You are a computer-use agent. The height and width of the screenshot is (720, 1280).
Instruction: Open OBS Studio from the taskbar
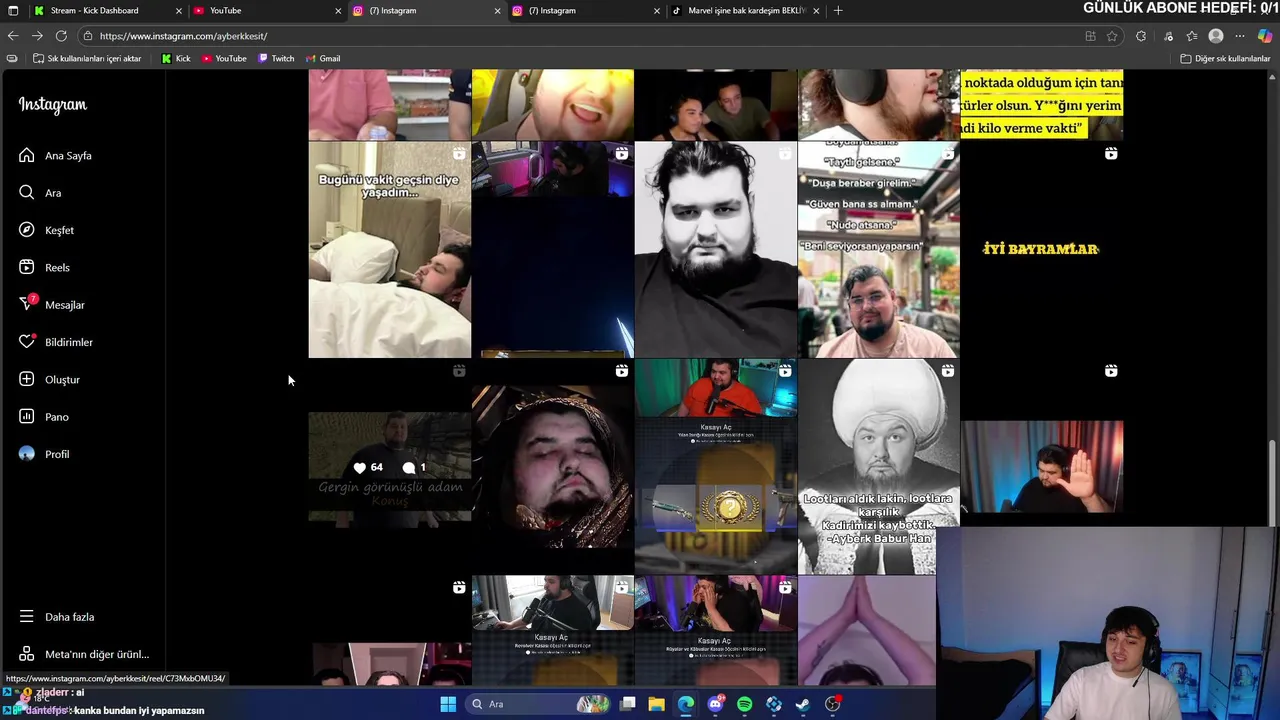[833, 704]
